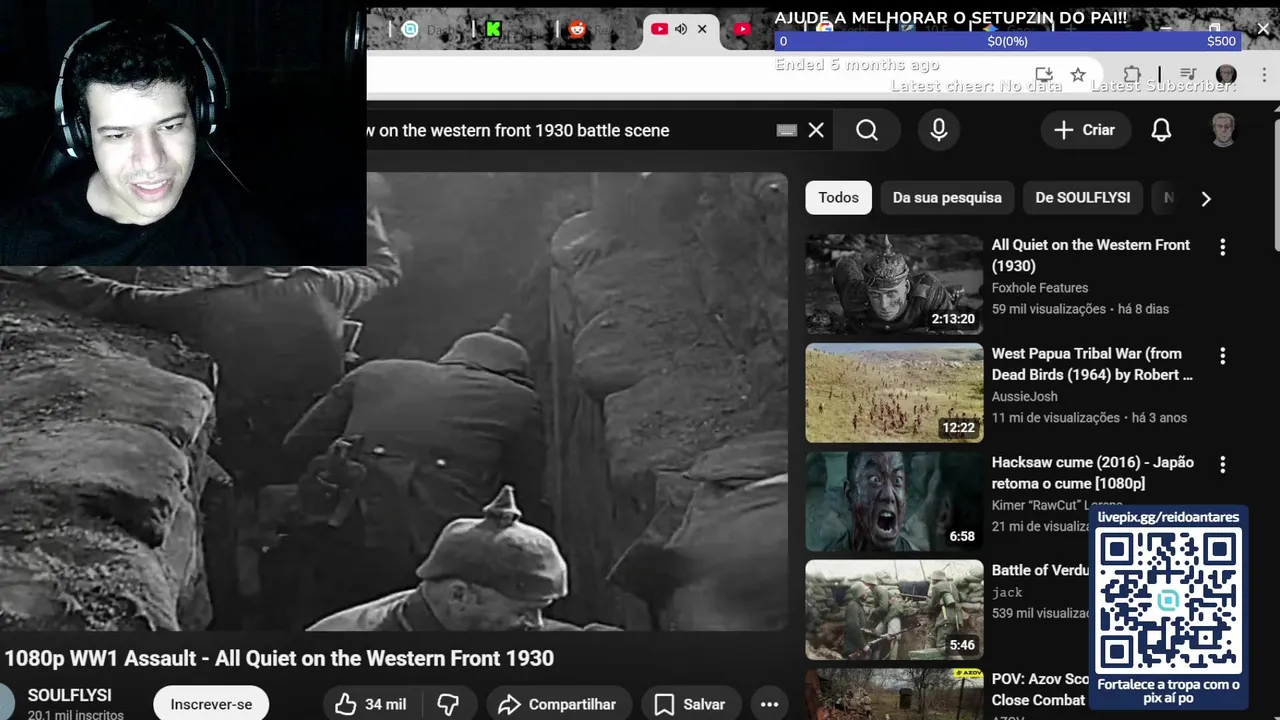Open the Hacksaw cume video thumbnail
The width and height of the screenshot is (1280, 720).
894,502
